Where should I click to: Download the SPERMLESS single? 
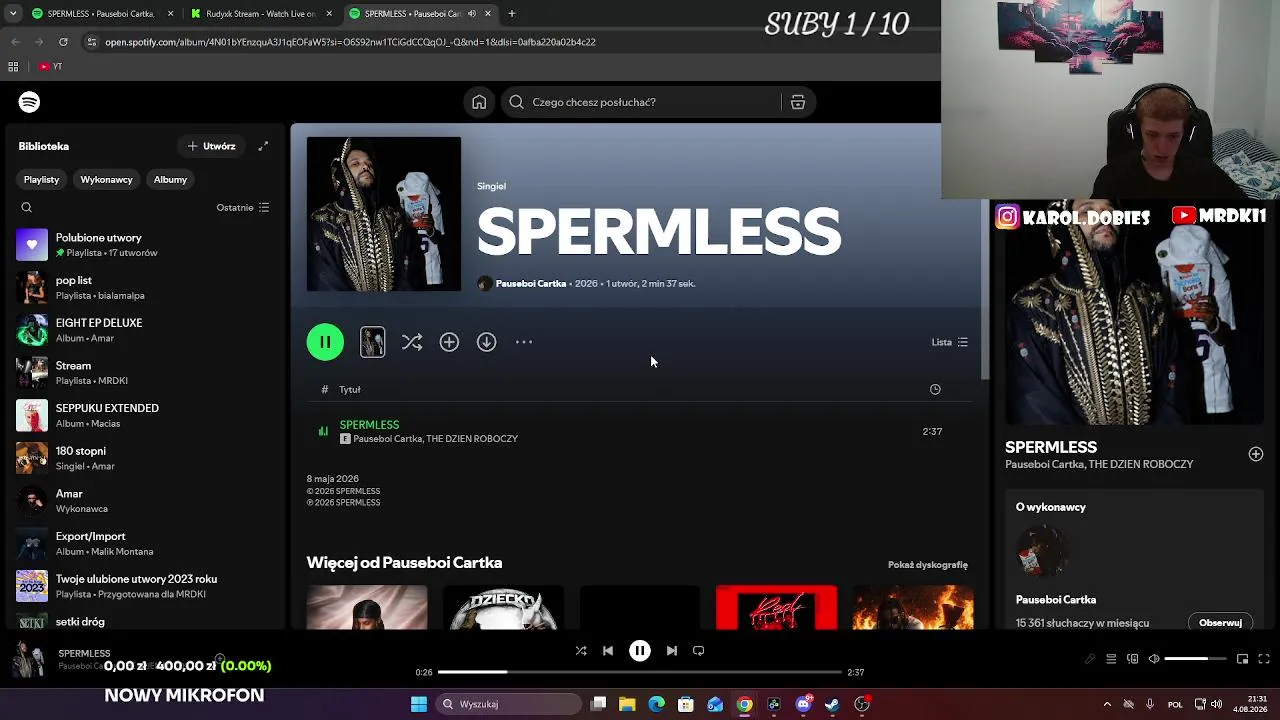click(486, 342)
